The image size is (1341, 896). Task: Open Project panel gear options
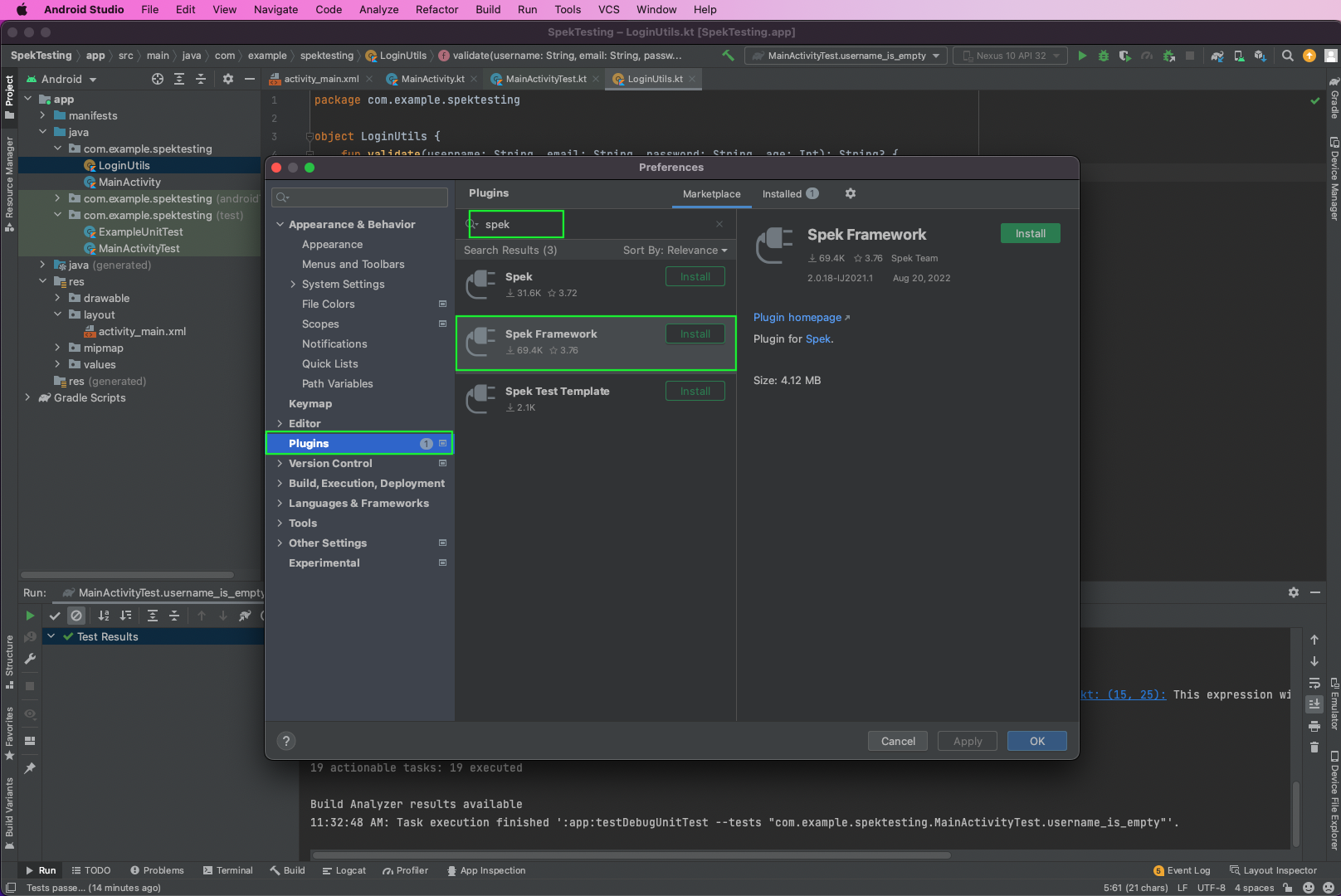pyautogui.click(x=228, y=79)
